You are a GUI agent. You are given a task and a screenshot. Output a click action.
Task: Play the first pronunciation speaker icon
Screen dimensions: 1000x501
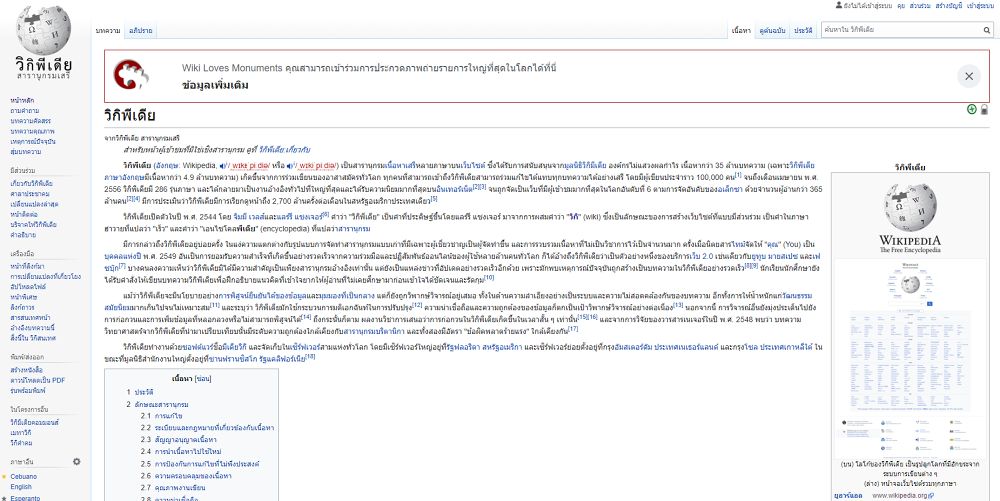[223, 165]
